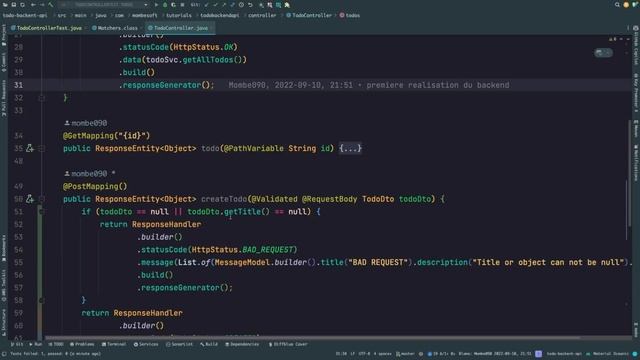
Task: Click the Git commit checkmark icon
Action: pos(216,4)
